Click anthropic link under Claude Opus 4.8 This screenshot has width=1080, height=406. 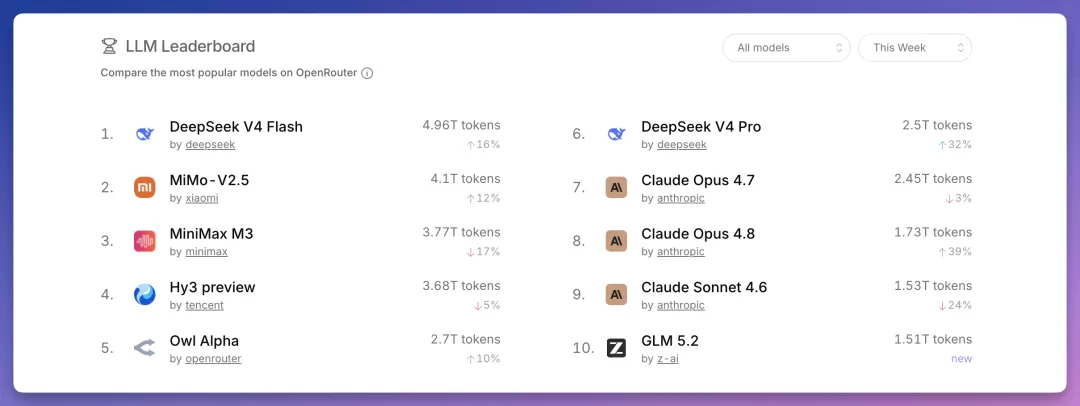click(681, 252)
